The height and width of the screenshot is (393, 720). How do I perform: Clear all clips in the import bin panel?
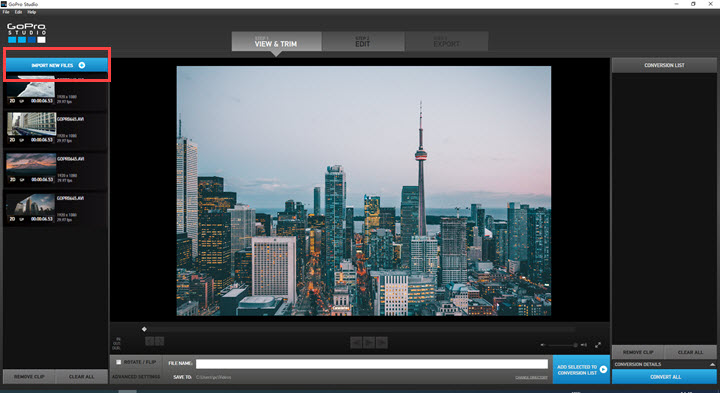click(82, 376)
